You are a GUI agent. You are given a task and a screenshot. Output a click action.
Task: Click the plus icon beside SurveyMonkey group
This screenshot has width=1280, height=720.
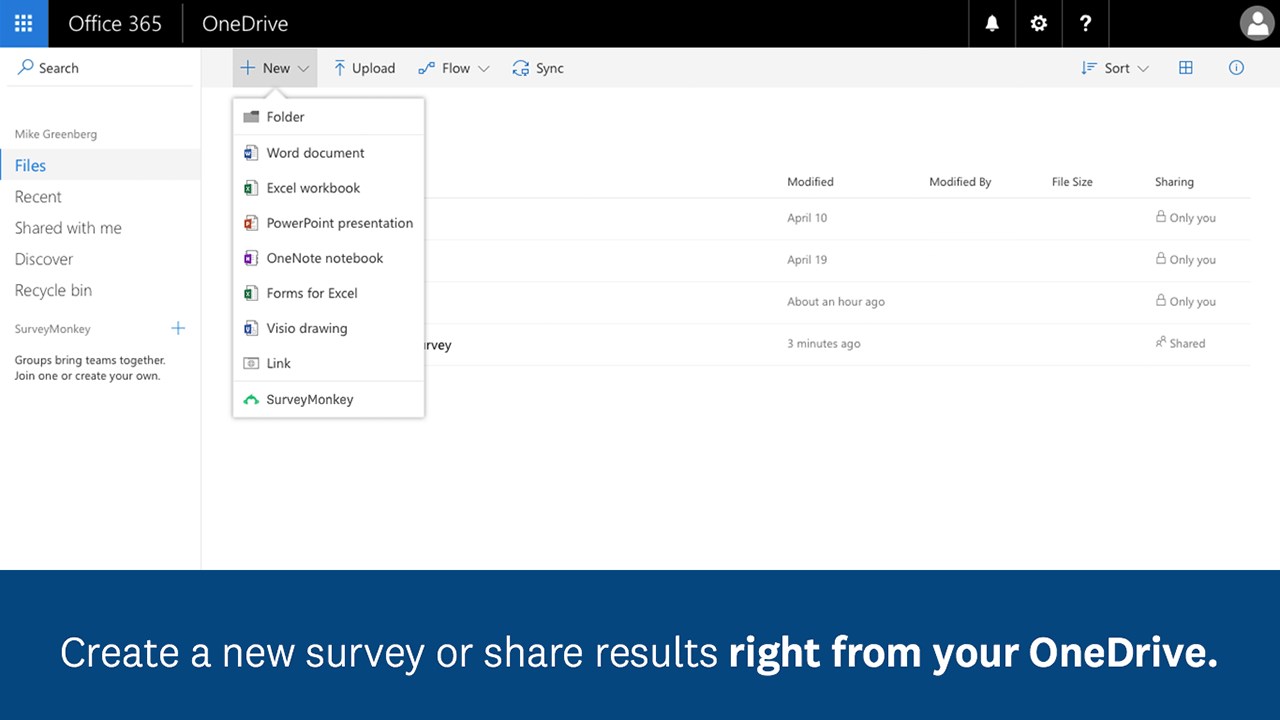[178, 328]
